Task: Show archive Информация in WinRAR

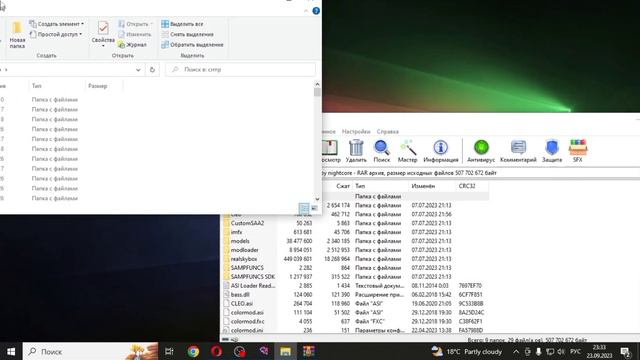Action: (x=441, y=151)
